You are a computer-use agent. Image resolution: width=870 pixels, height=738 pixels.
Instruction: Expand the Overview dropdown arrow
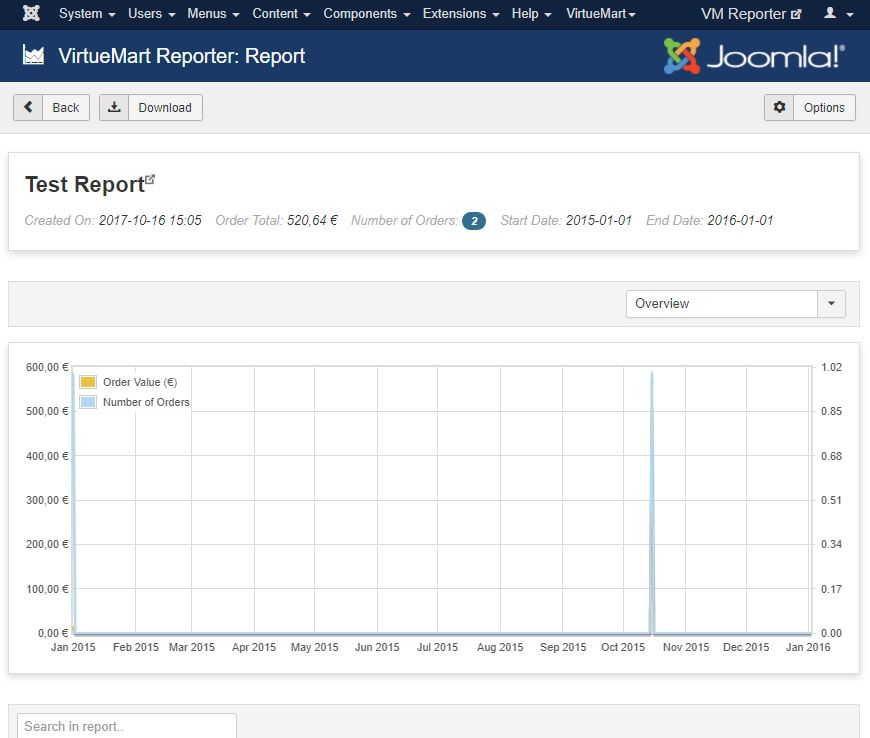pos(831,304)
